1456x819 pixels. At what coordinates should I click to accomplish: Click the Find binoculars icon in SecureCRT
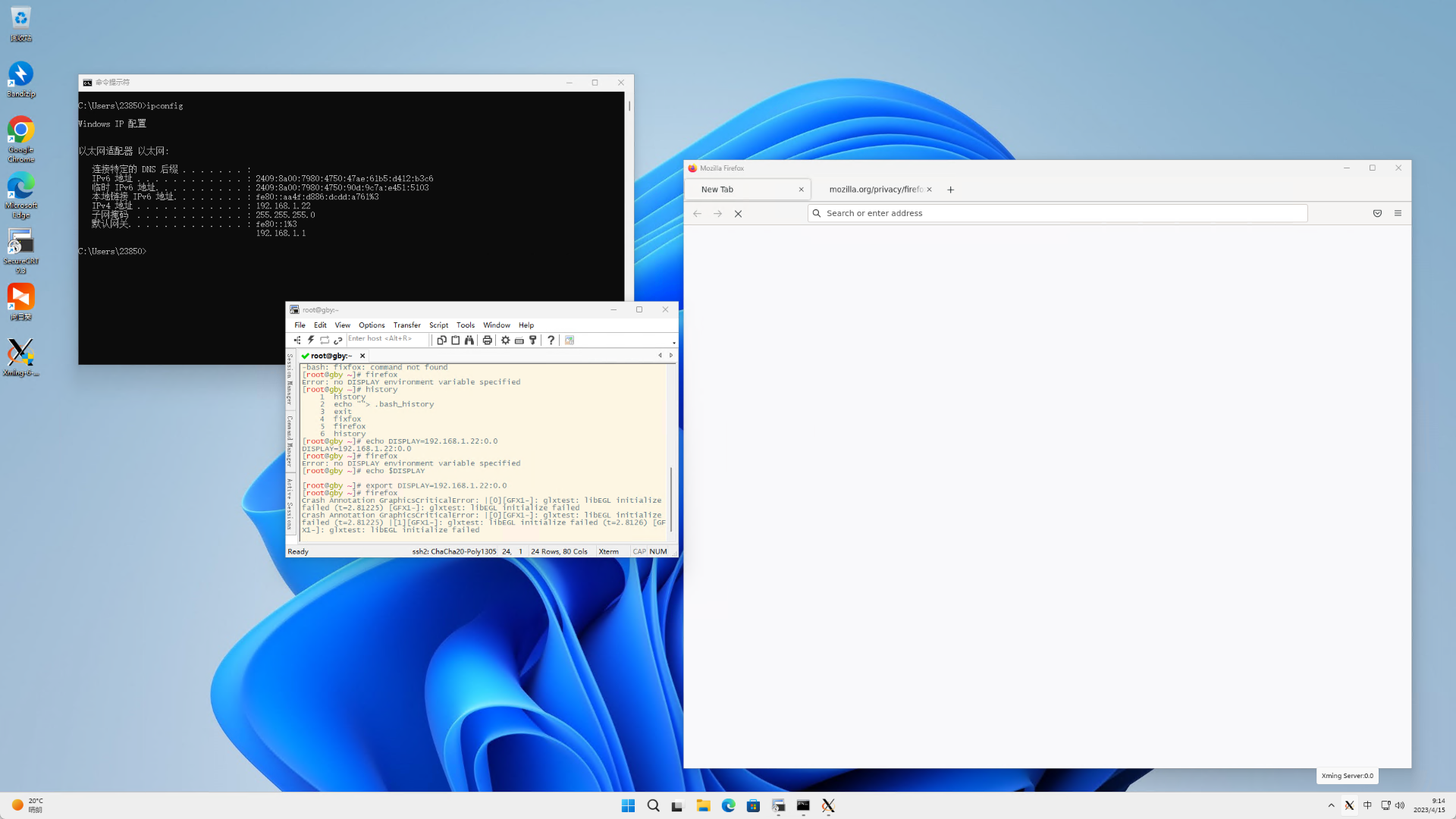pyautogui.click(x=469, y=340)
